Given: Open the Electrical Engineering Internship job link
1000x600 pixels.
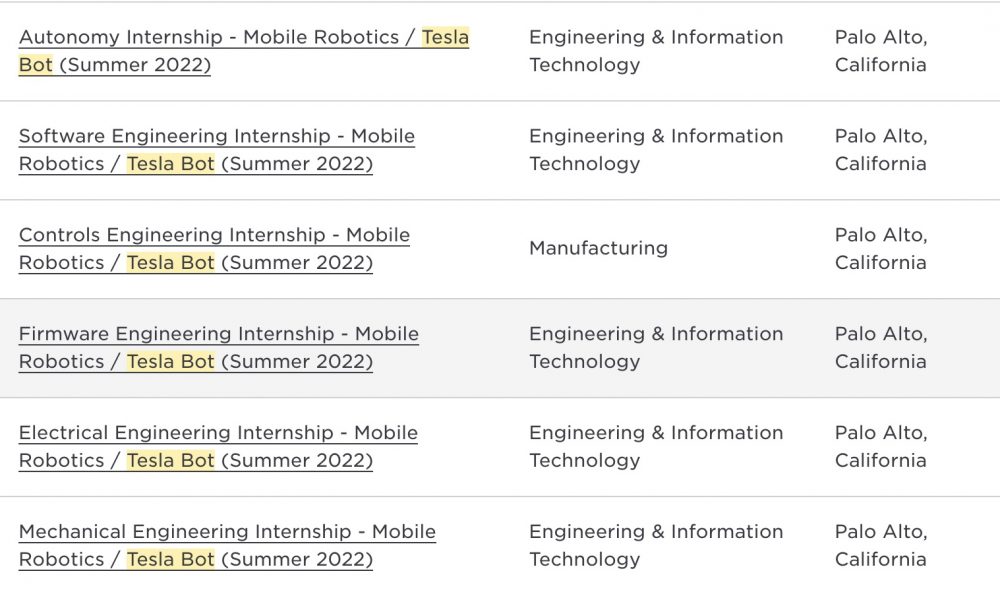Looking at the screenshot, I should coord(218,446).
